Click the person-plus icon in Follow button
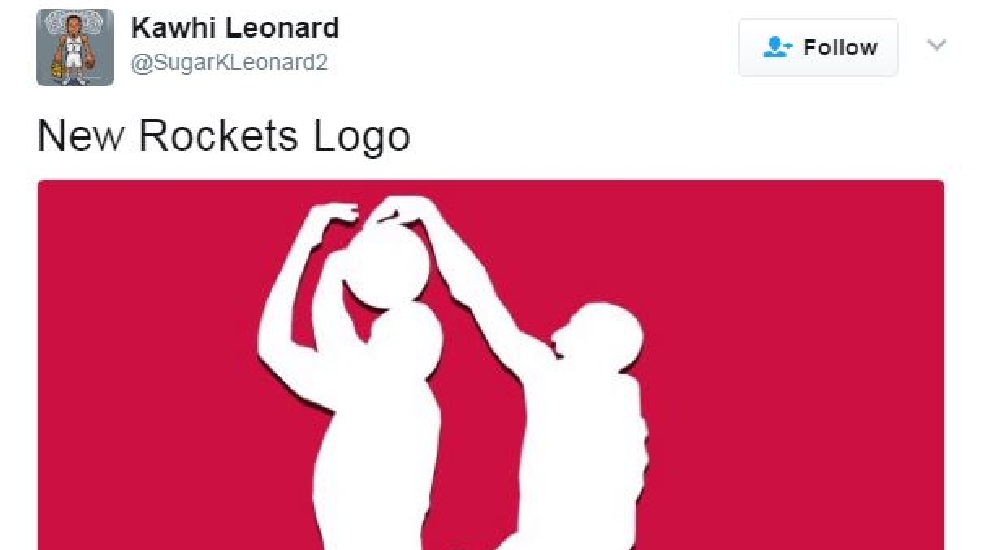 (777, 47)
